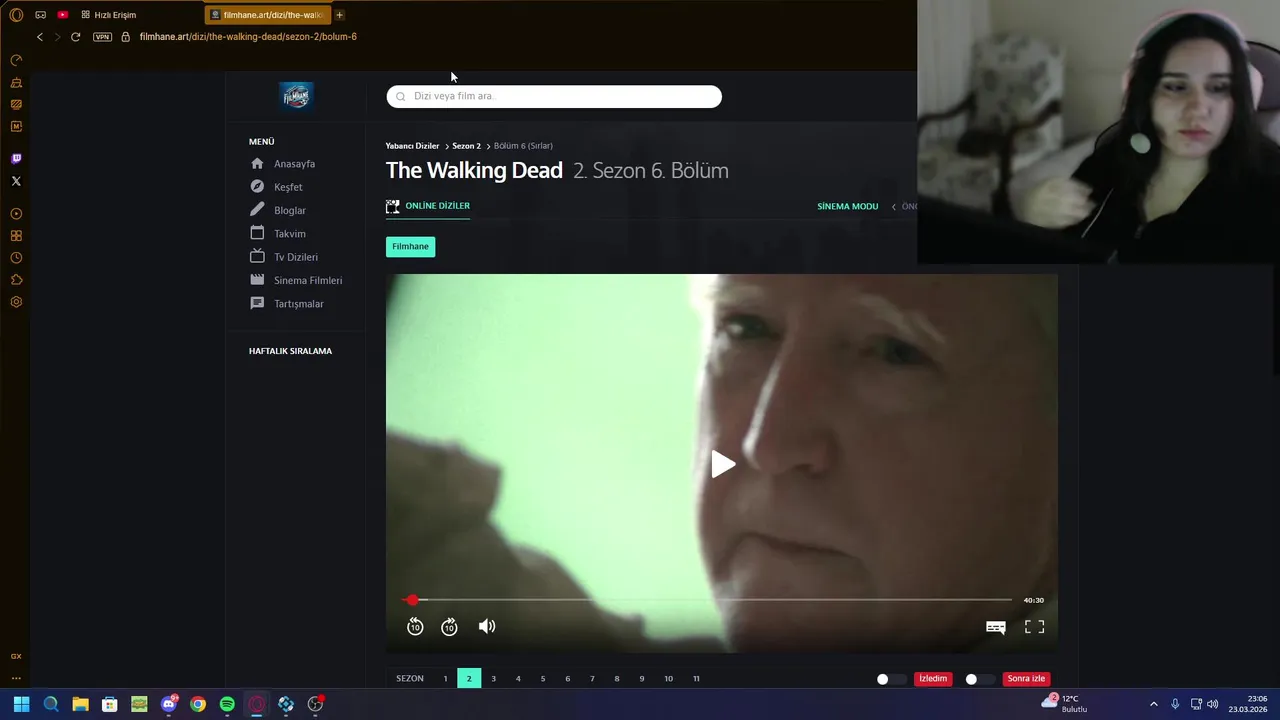Open Windows Start menu
The image size is (1280, 720).
(21, 704)
